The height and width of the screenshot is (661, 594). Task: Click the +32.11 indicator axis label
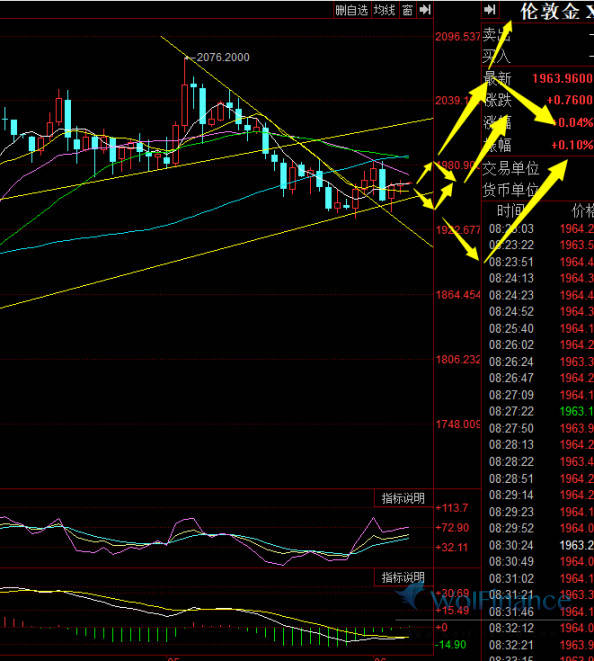[452, 547]
